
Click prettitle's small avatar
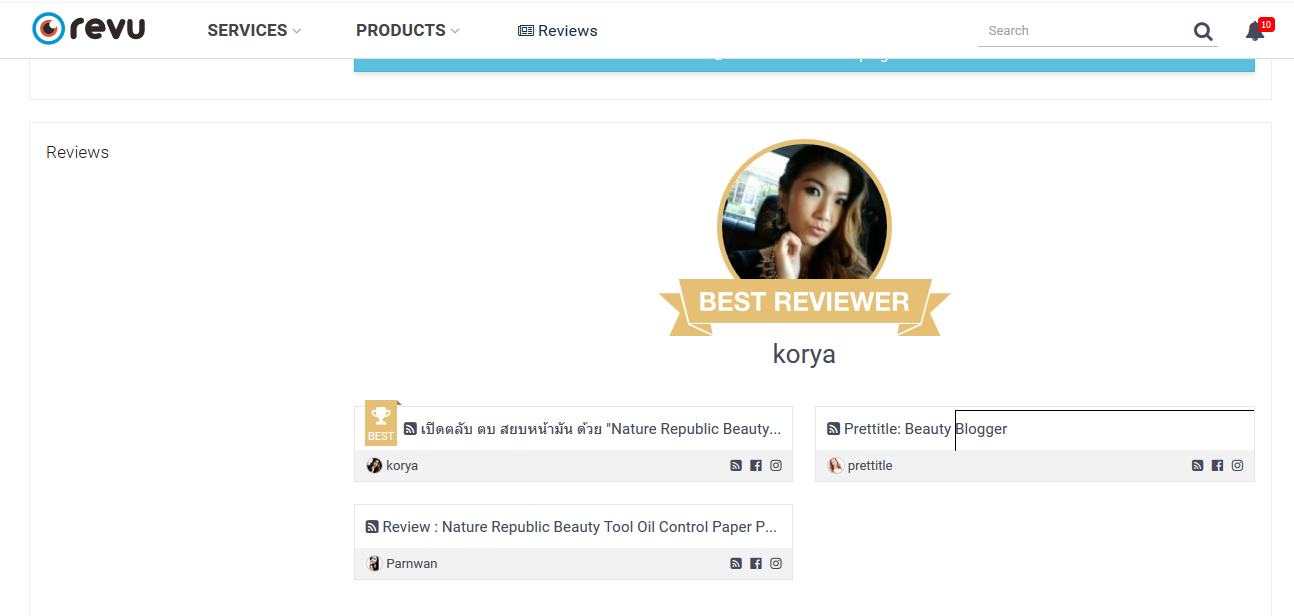point(836,466)
